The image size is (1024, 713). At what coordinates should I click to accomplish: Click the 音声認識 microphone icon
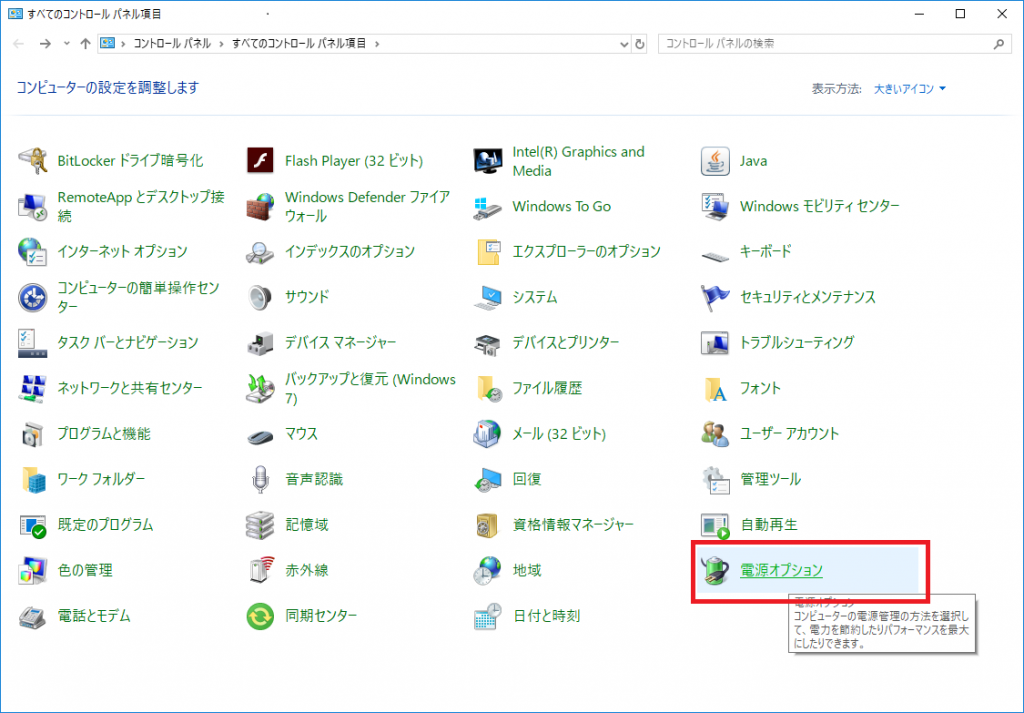point(260,479)
